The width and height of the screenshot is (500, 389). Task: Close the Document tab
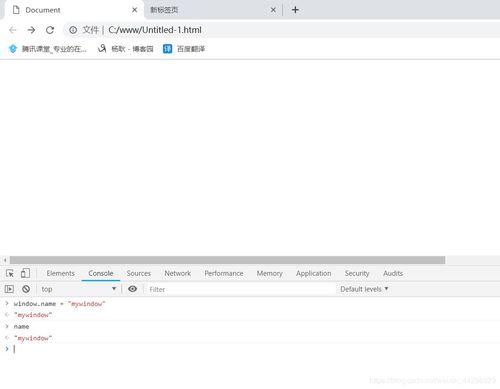tap(135, 10)
